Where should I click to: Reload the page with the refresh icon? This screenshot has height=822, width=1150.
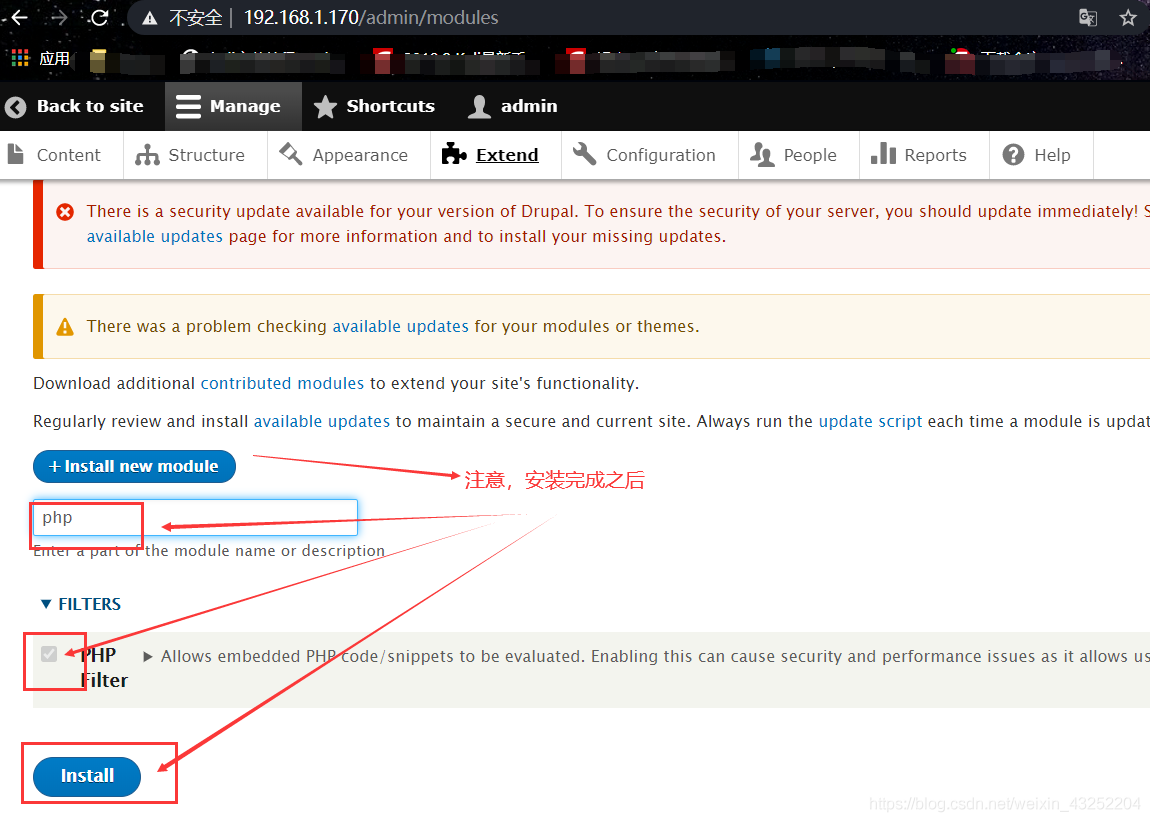click(99, 18)
